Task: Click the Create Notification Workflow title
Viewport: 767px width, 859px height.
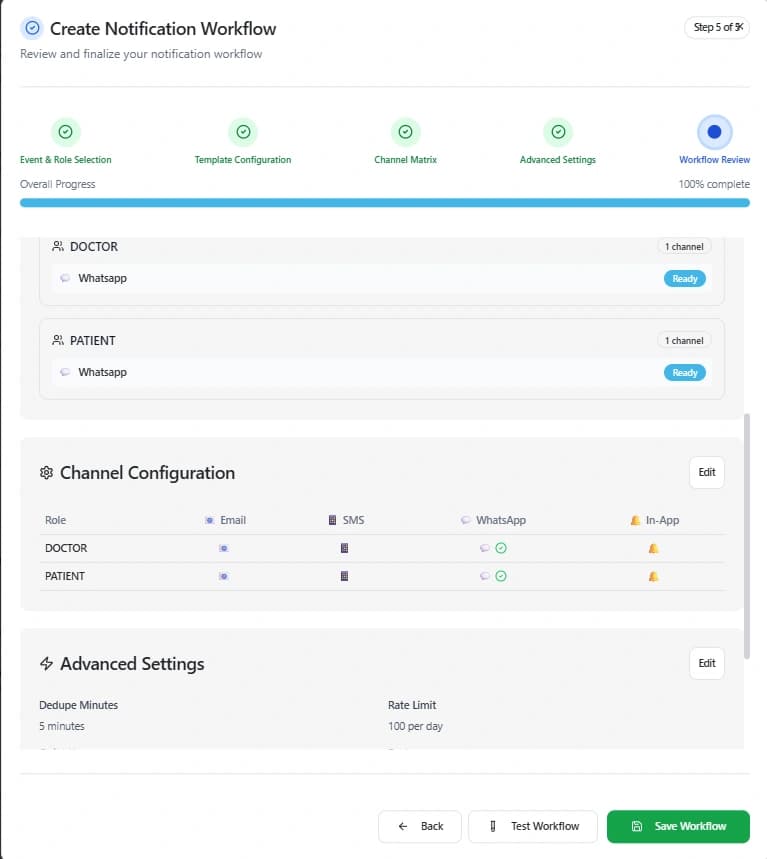Action: coord(163,28)
